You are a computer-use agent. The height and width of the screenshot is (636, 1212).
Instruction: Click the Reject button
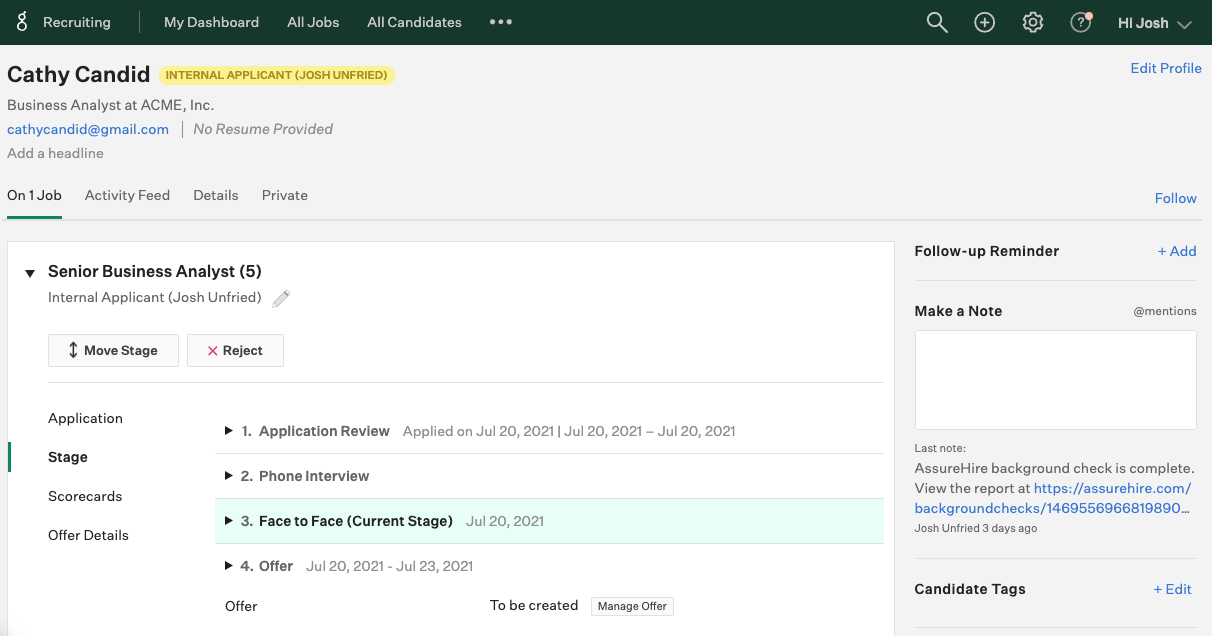235,350
